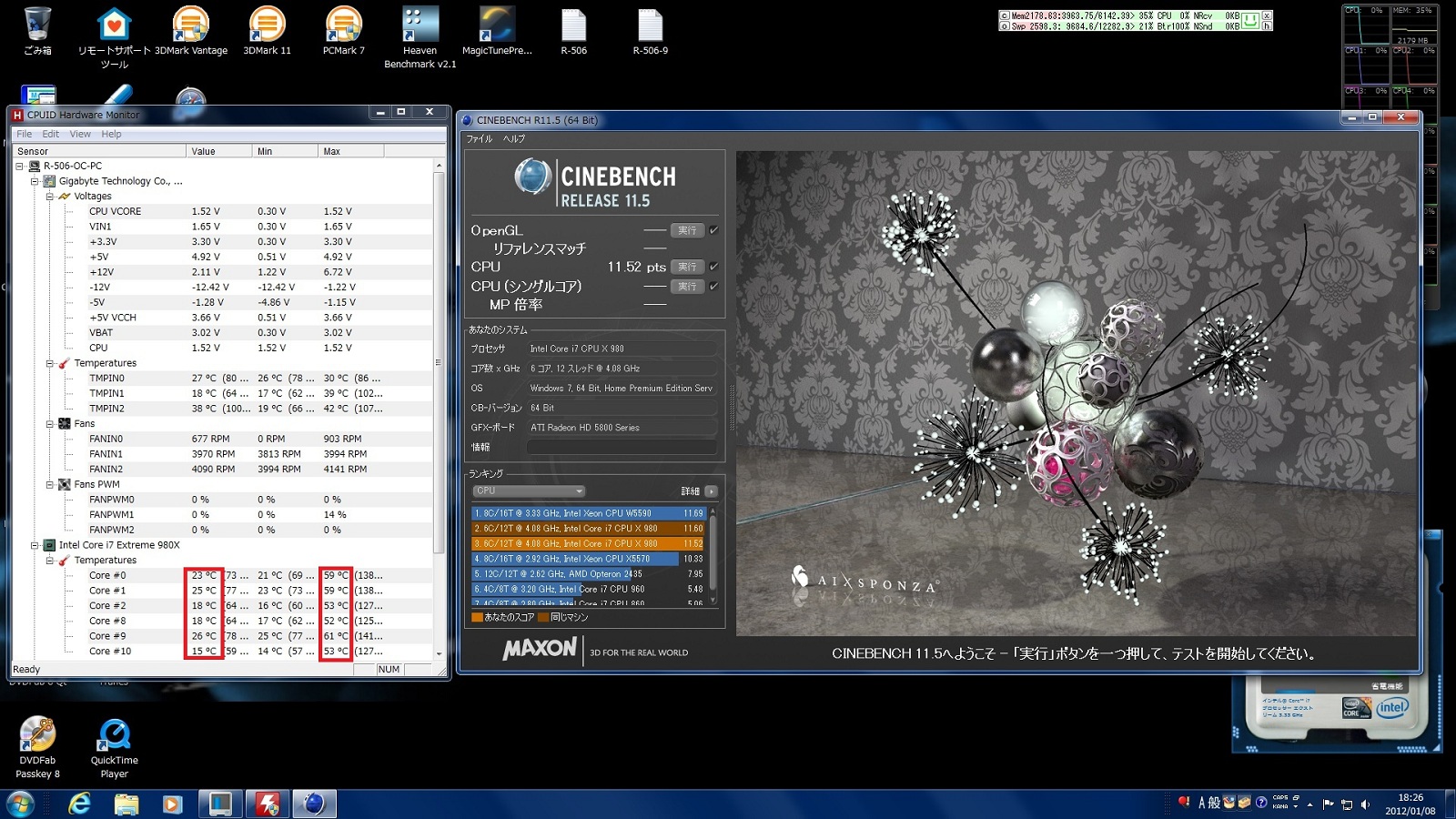Open the ヘルプ menu in CINEBENCH
This screenshot has width=1456, height=819.
click(514, 139)
